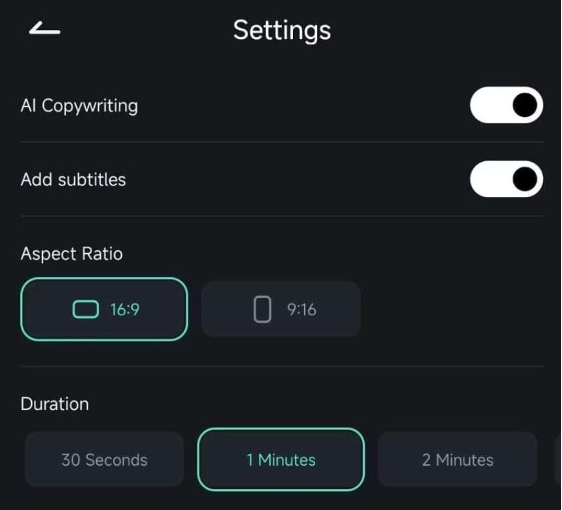
Task: Pick the 2 Minutes duration option
Action: [457, 459]
